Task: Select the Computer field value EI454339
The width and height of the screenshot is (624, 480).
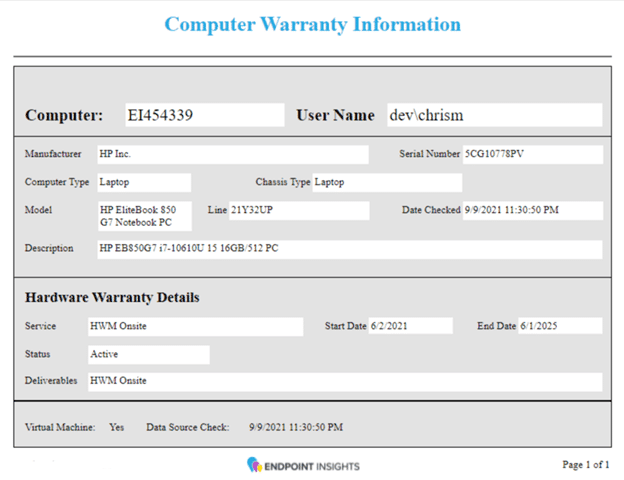Action: [205, 115]
